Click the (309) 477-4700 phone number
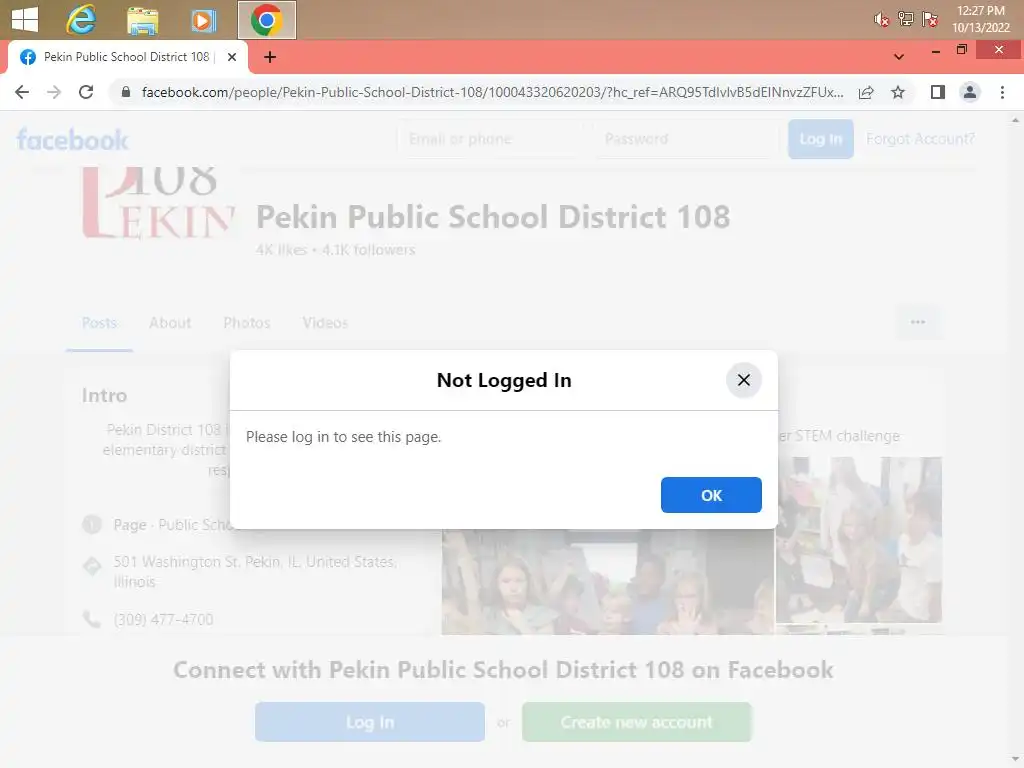1024x768 pixels. pyautogui.click(x=163, y=619)
